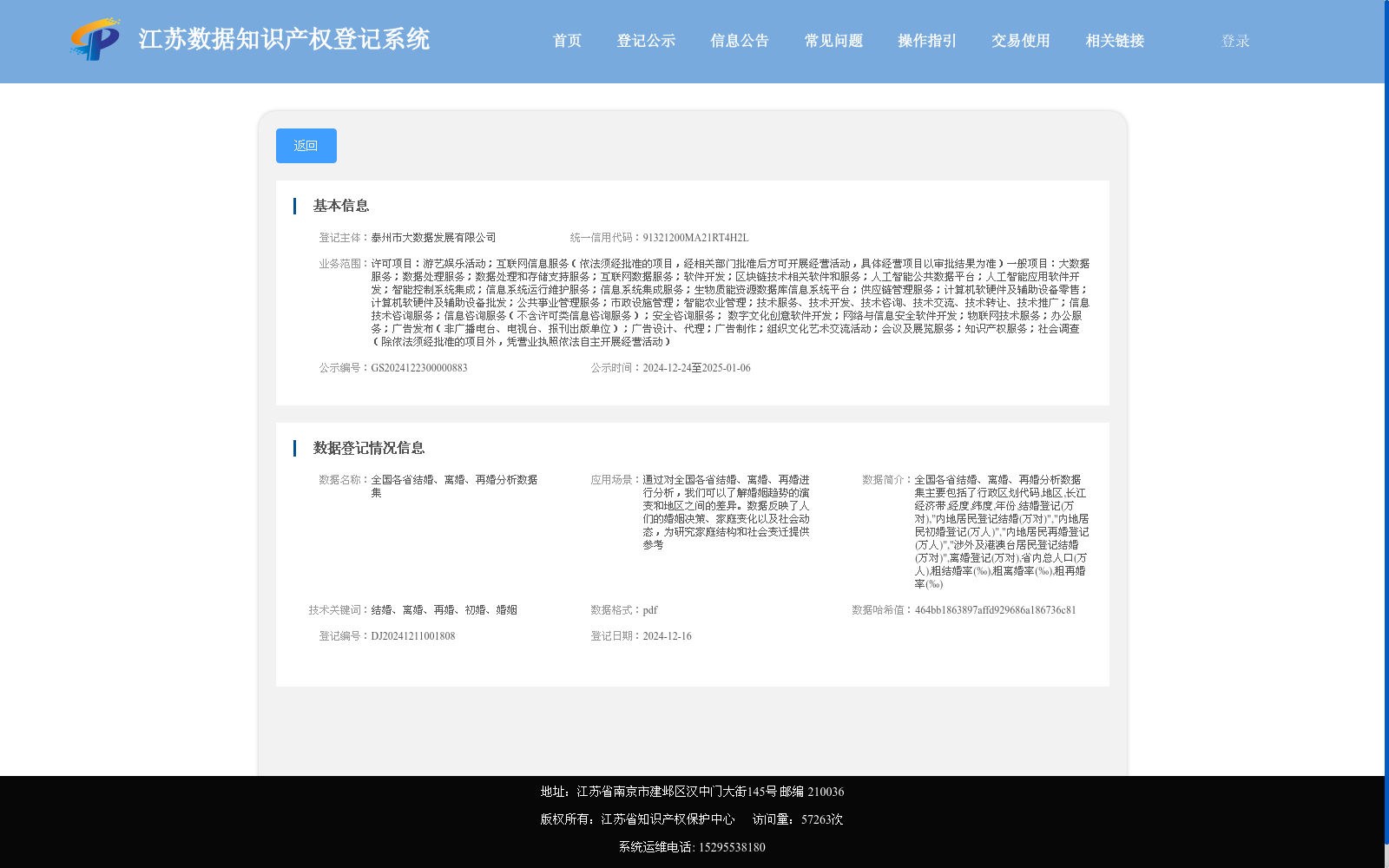Click 交易使用 in the top navigation
This screenshot has width=1389, height=868.
pos(1019,40)
